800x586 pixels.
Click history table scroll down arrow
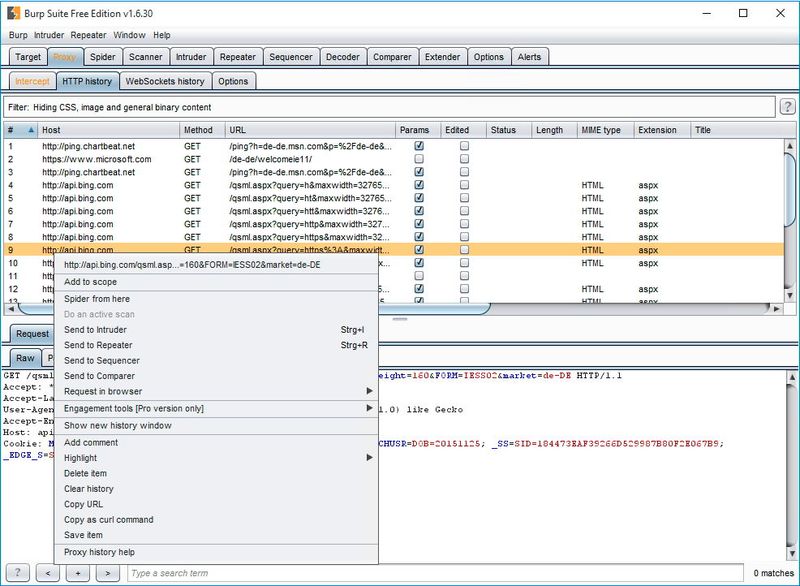(x=789, y=295)
